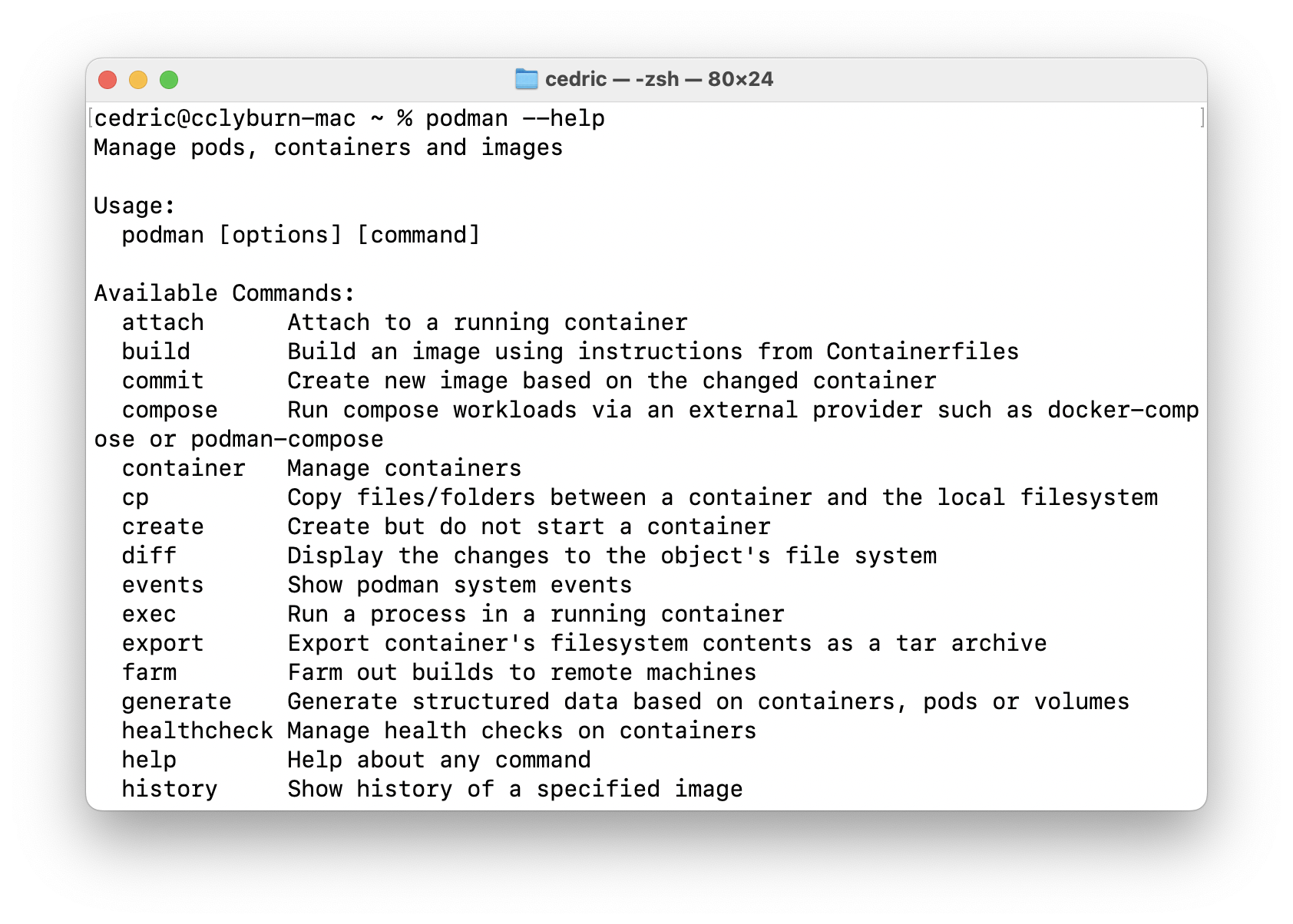Screen dimensions: 1293x924
Task: Select the exec command entry
Action: [x=149, y=613]
